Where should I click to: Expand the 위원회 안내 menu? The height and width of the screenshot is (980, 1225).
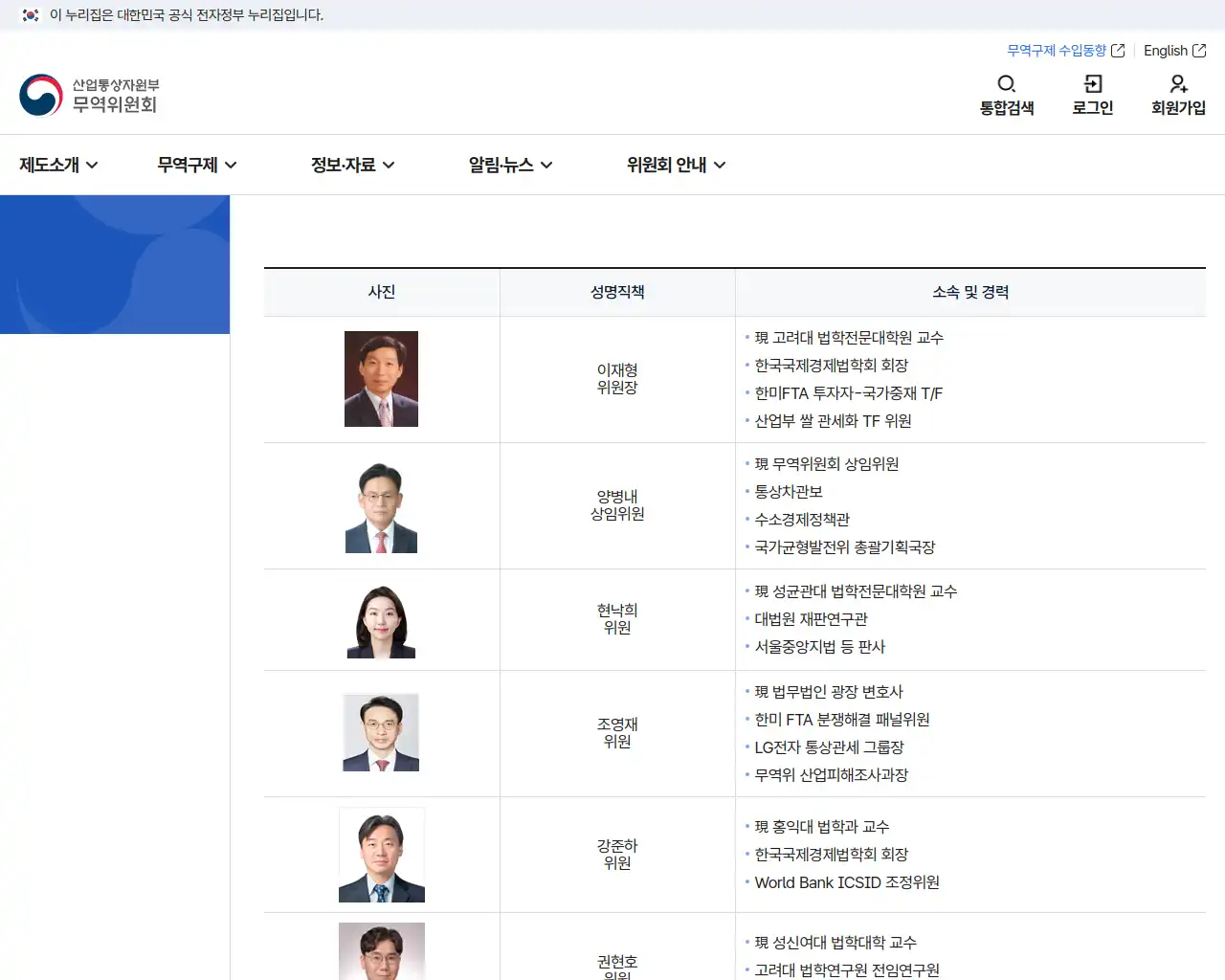676,165
